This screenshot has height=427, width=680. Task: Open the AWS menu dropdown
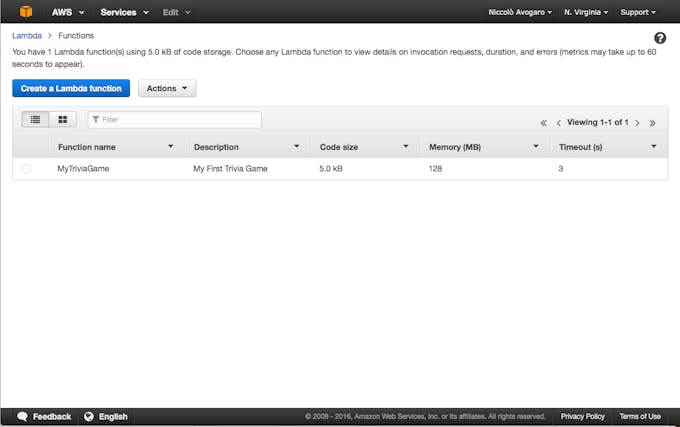point(68,12)
